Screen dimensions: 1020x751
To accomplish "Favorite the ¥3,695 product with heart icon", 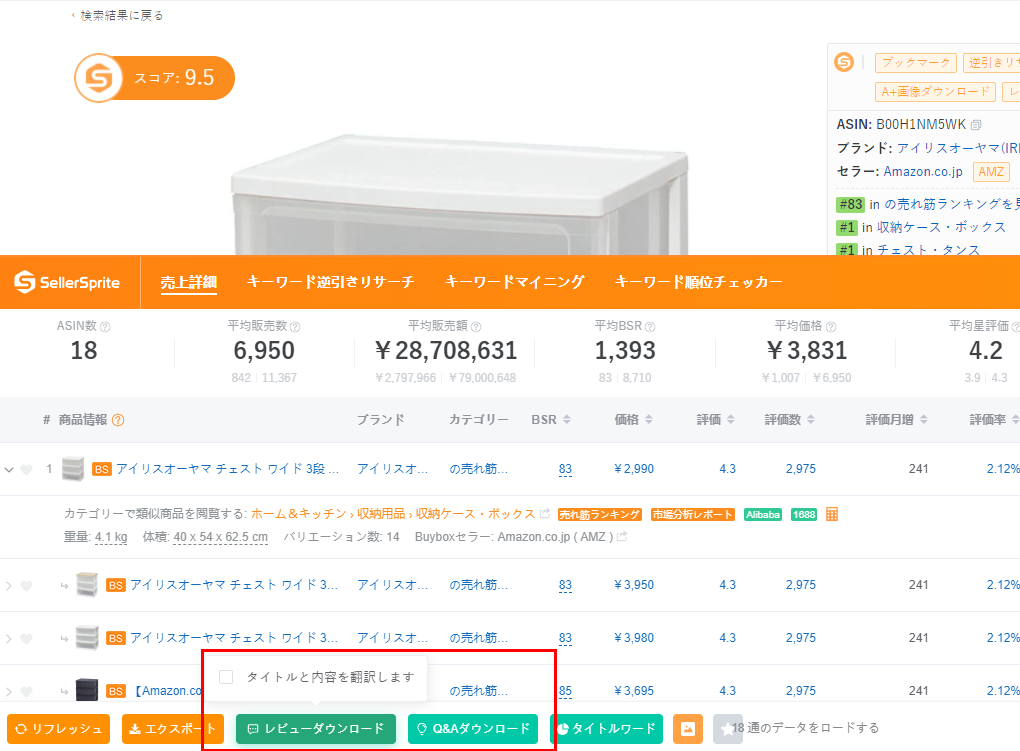I will click(x=26, y=691).
